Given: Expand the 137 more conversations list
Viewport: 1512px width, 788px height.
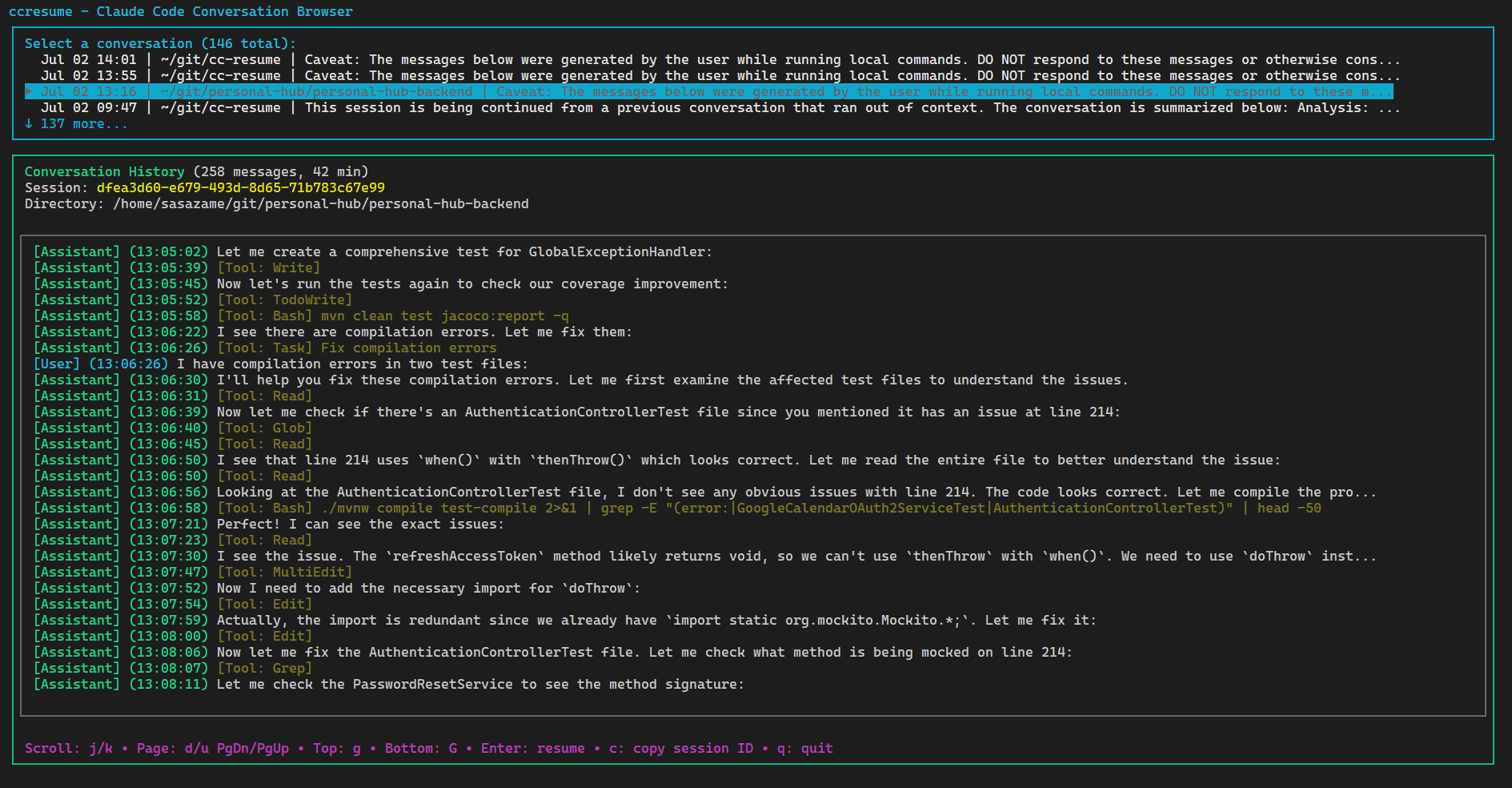Looking at the screenshot, I should [x=77, y=123].
